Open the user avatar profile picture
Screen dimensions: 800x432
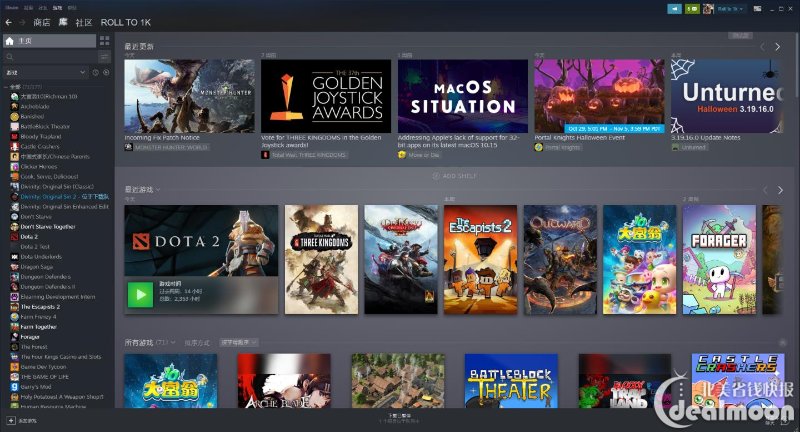(x=708, y=9)
